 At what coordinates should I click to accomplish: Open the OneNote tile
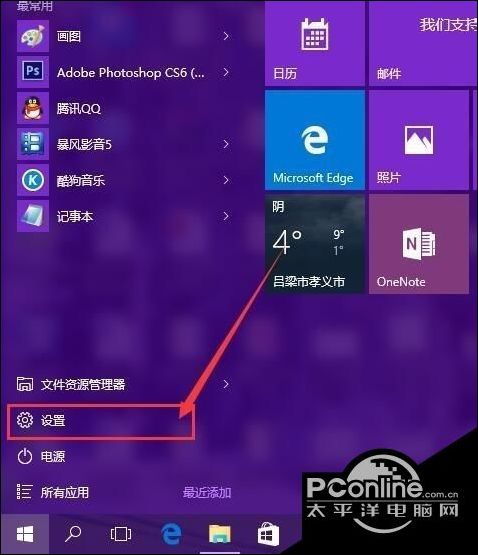tap(419, 244)
